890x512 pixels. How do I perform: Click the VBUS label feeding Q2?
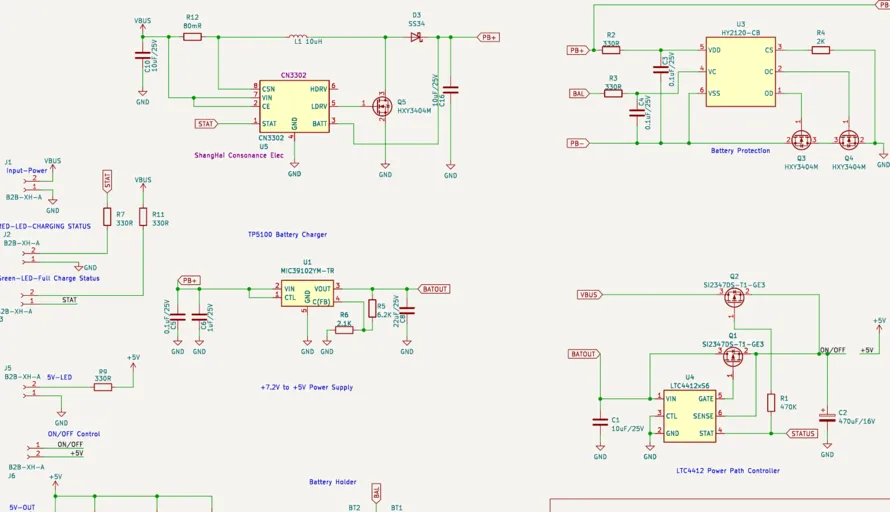point(590,295)
